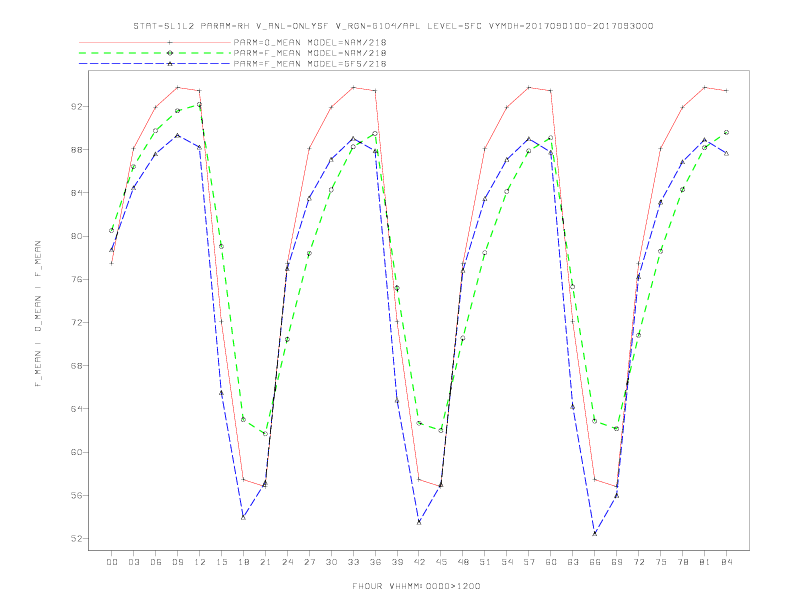Image resolution: width=792 pixels, height=612 pixels.
Task: Click red observed plus marker at hour 00
Action: click(x=112, y=263)
